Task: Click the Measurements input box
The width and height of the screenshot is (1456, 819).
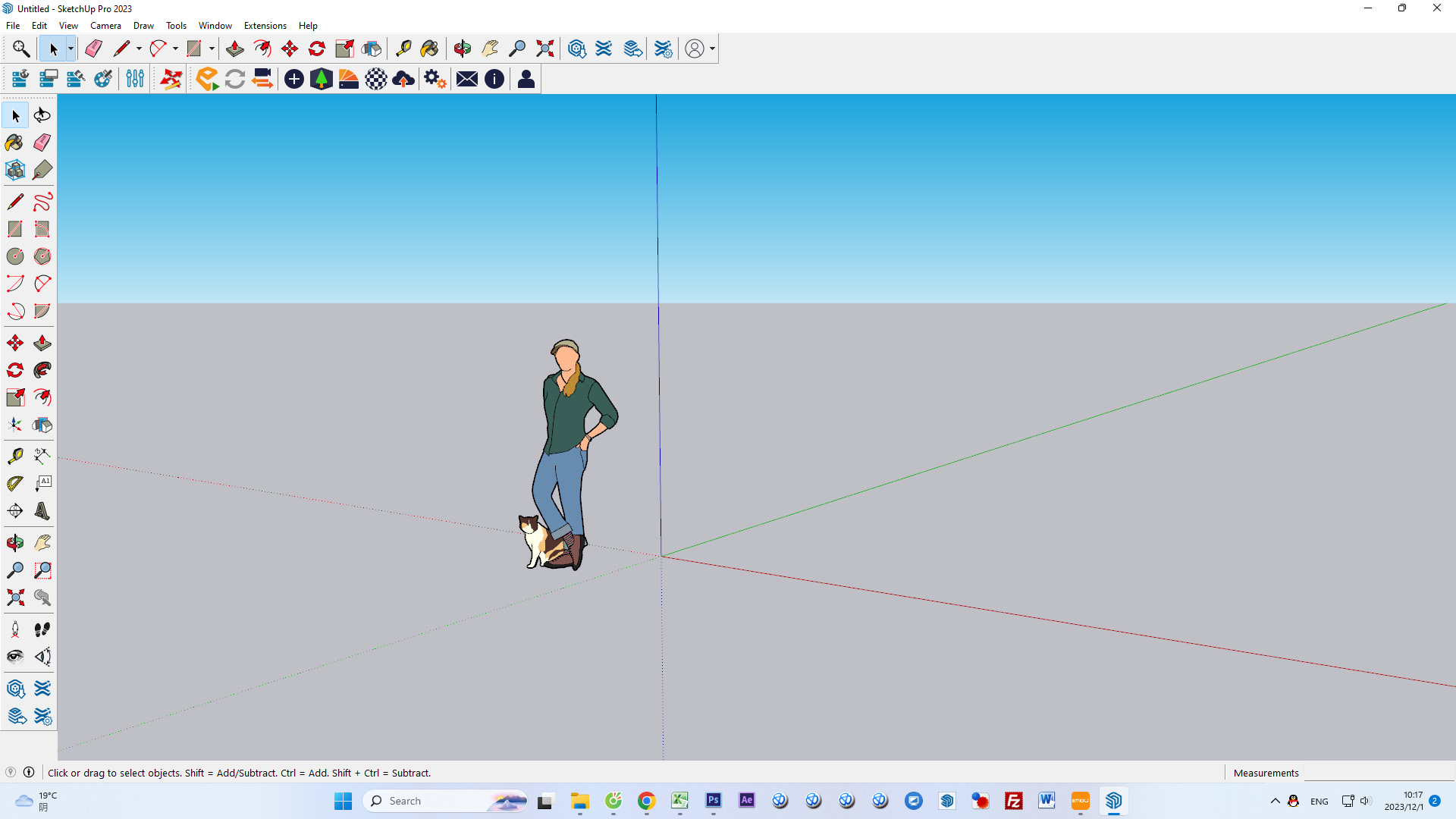Action: 1379,773
